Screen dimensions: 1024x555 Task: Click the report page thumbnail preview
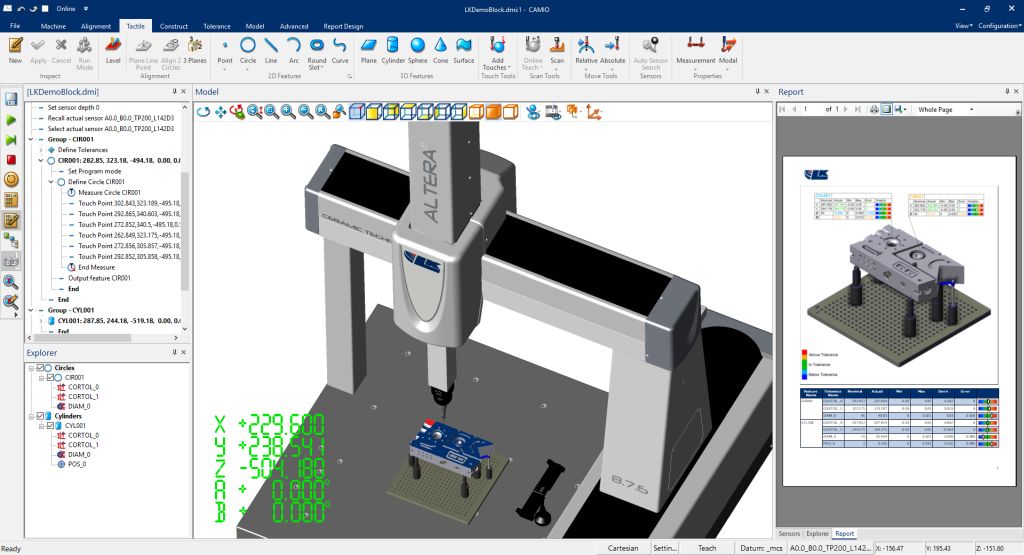click(899, 321)
